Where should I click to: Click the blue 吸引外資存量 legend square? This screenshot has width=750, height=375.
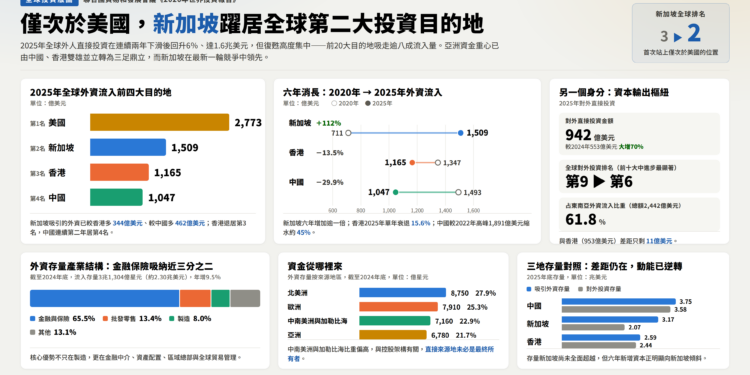[529, 289]
